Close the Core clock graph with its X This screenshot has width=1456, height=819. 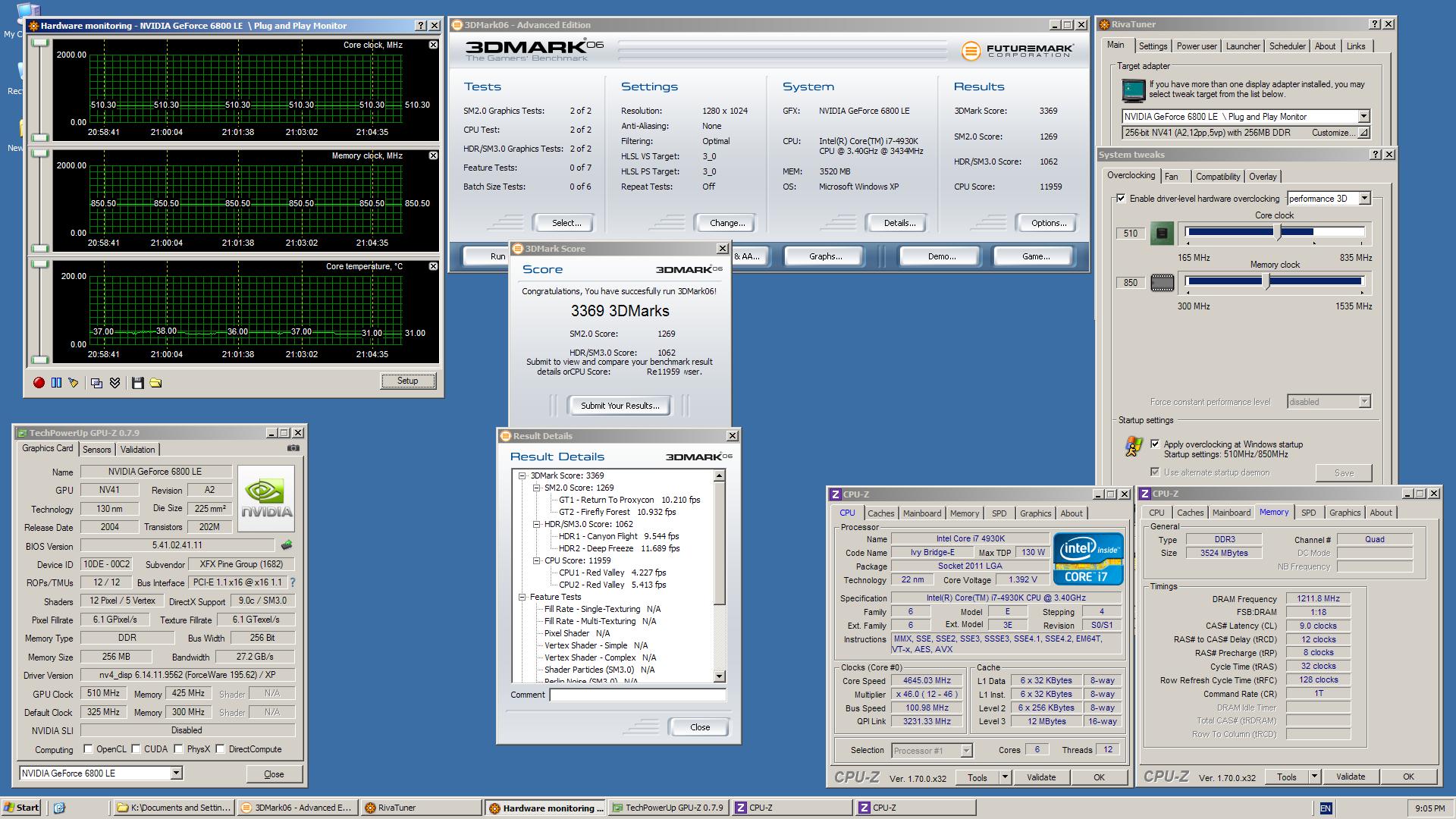433,45
